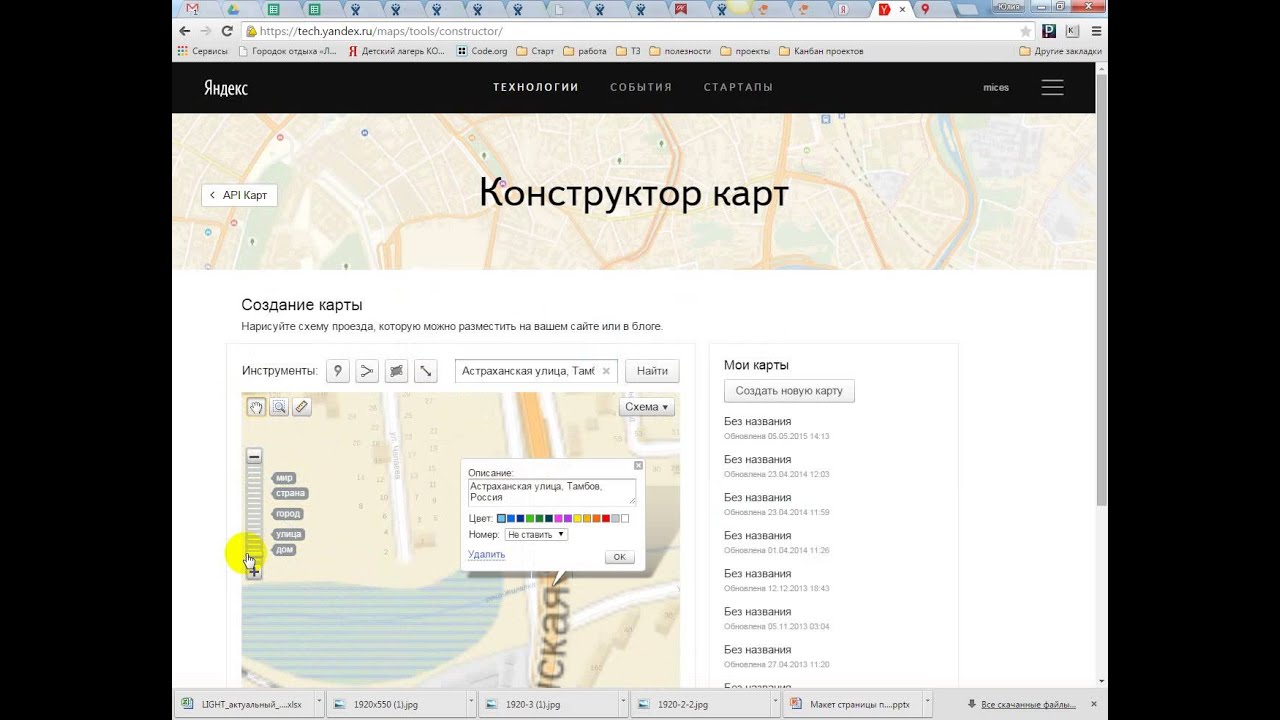Bookmark this page with the star
Screen dimensions: 1280x720
click(x=1025, y=31)
